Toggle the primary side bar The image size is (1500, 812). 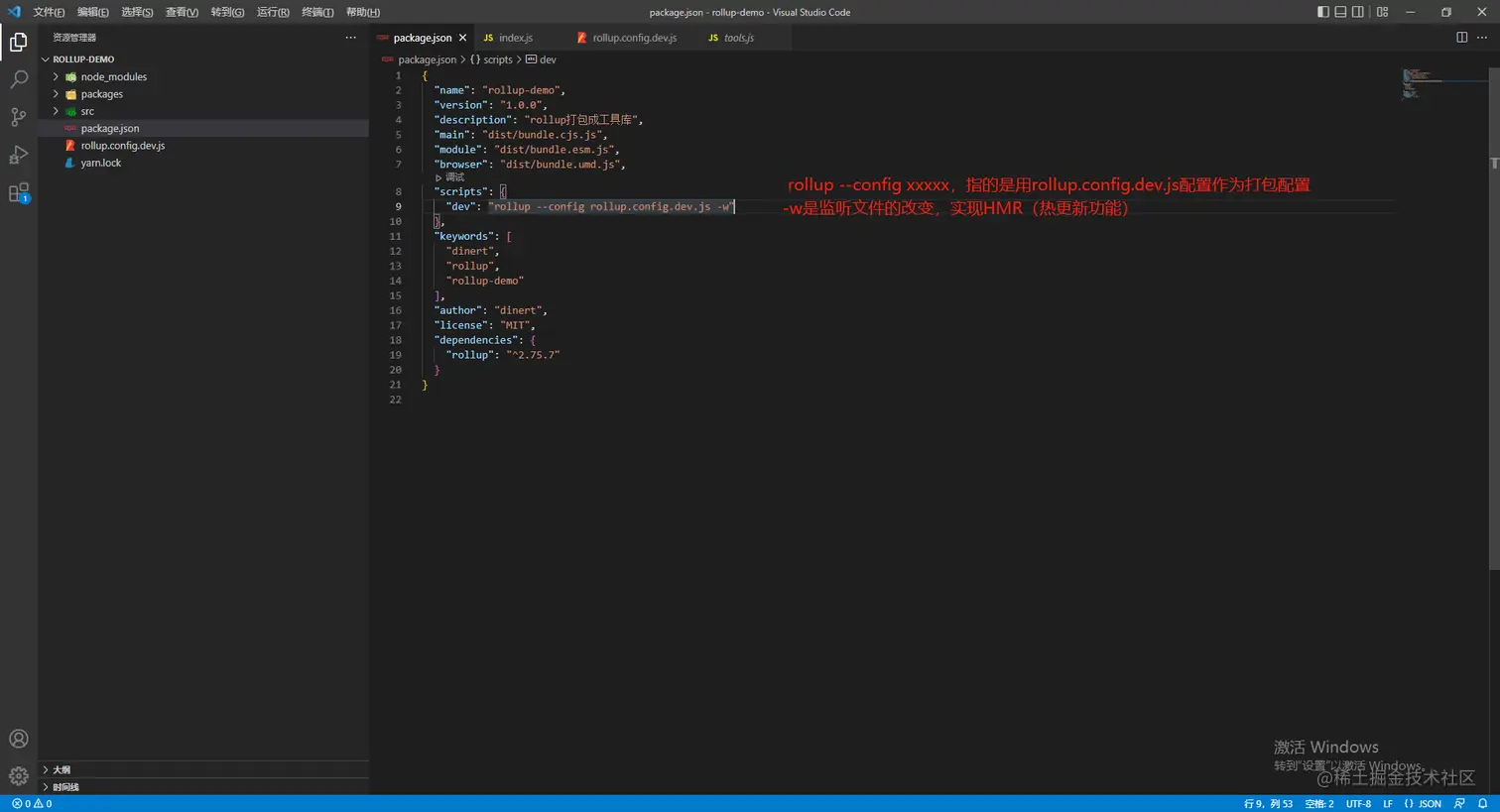coord(1322,12)
